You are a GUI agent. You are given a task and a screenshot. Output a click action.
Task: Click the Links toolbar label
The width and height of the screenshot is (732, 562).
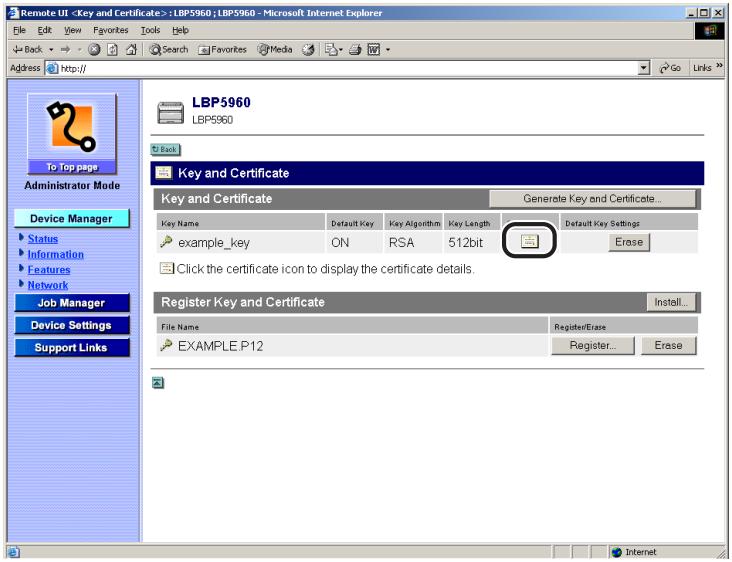[702, 68]
